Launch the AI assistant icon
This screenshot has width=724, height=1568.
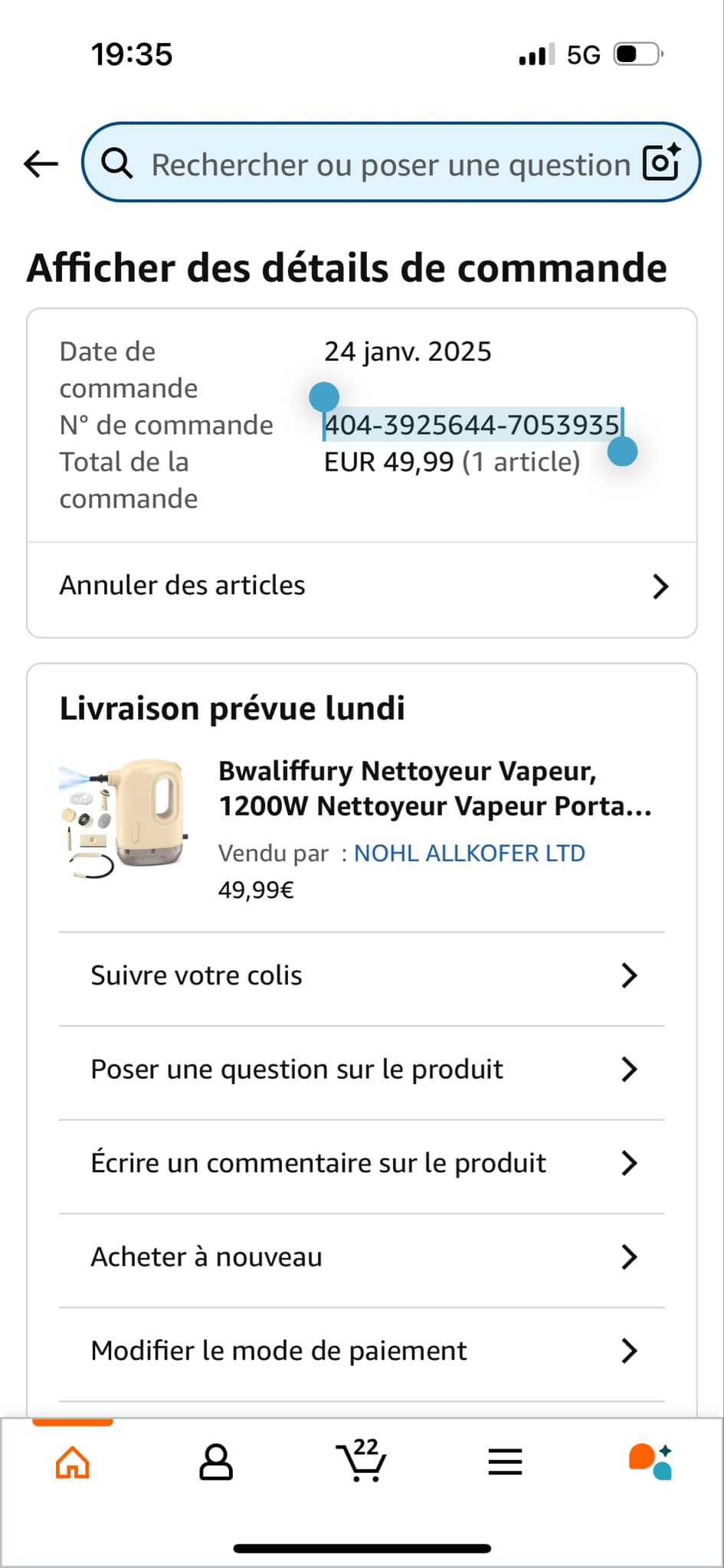tap(650, 1461)
